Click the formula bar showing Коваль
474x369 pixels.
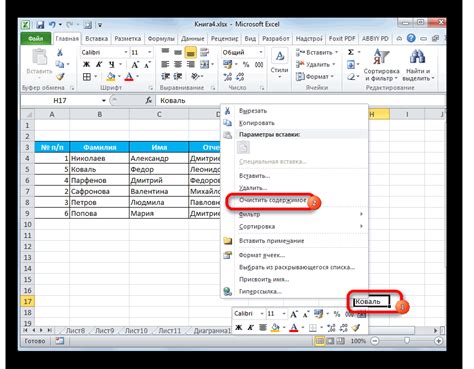click(x=300, y=100)
